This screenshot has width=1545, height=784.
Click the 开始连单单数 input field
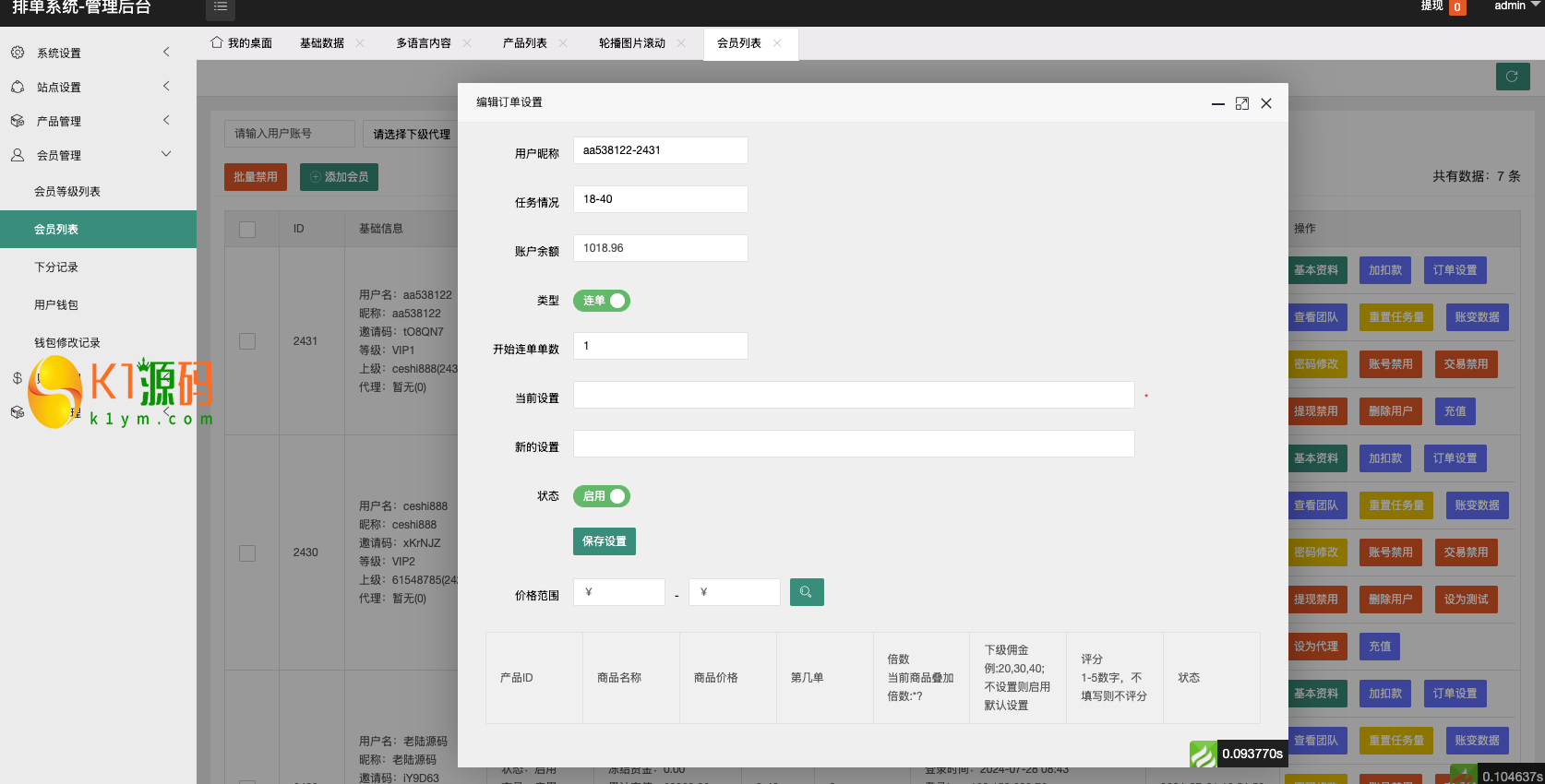[x=660, y=346]
